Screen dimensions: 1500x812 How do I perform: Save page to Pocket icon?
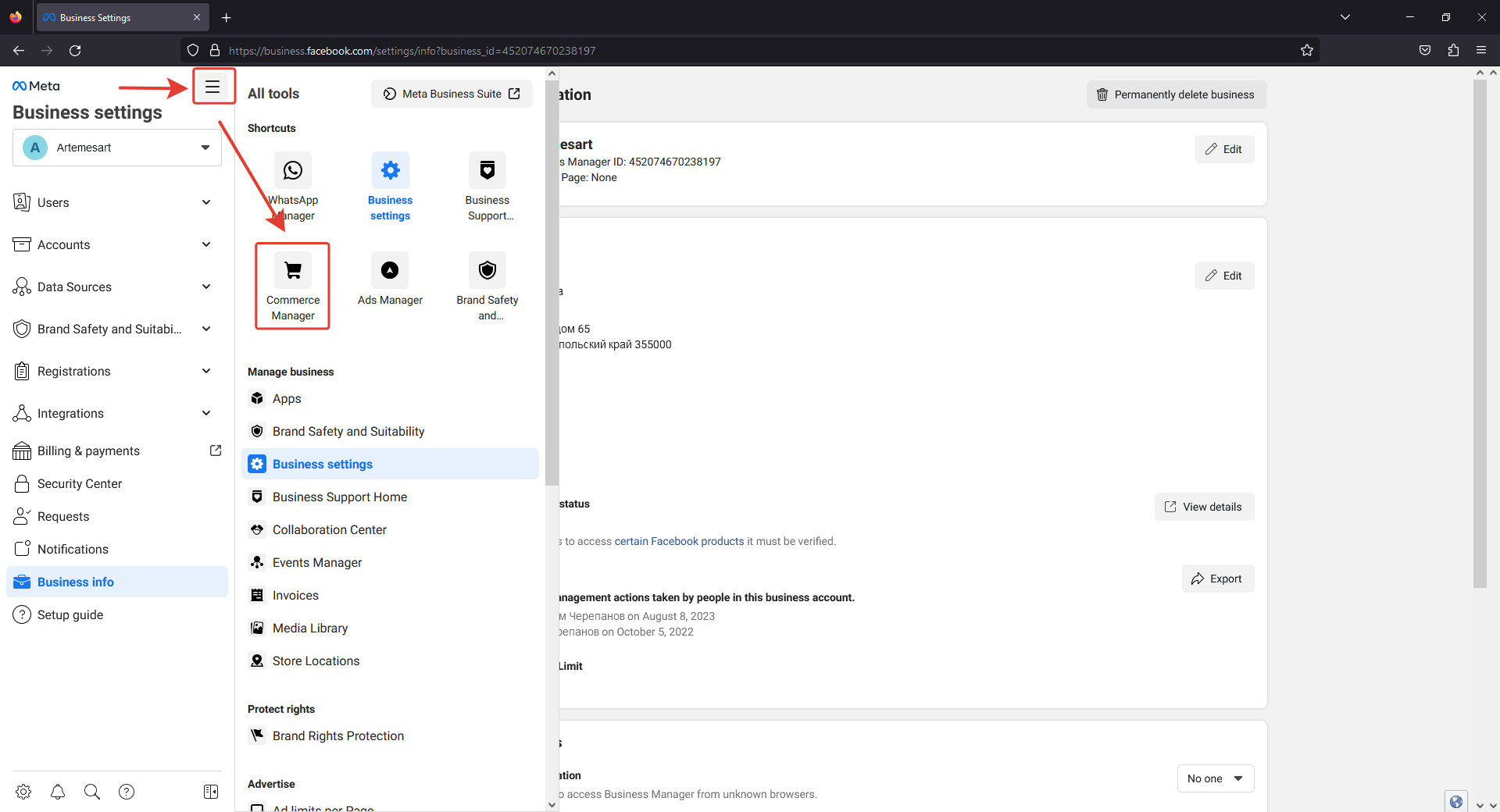pos(1425,51)
